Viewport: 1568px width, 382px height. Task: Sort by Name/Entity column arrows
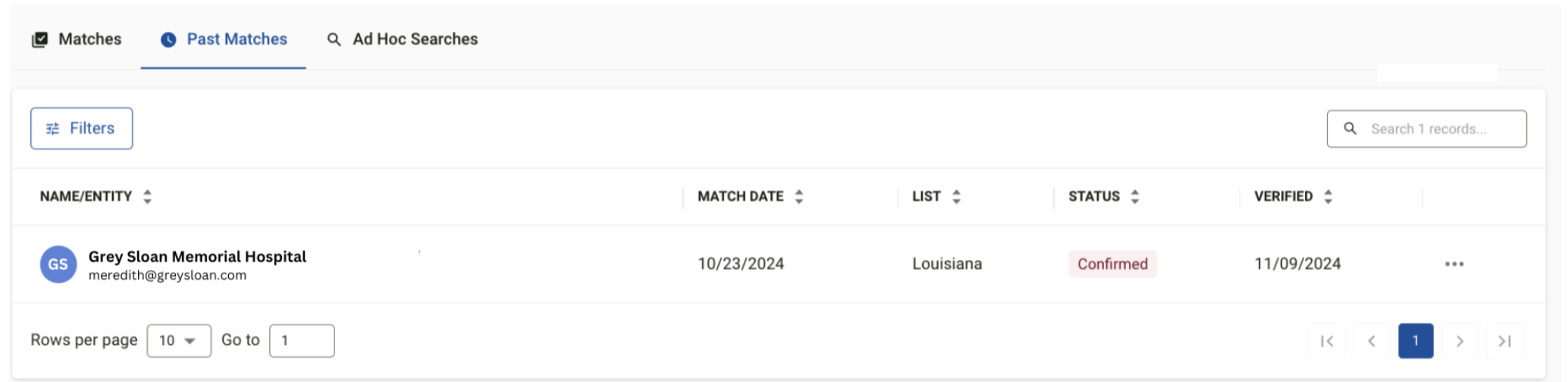(147, 196)
